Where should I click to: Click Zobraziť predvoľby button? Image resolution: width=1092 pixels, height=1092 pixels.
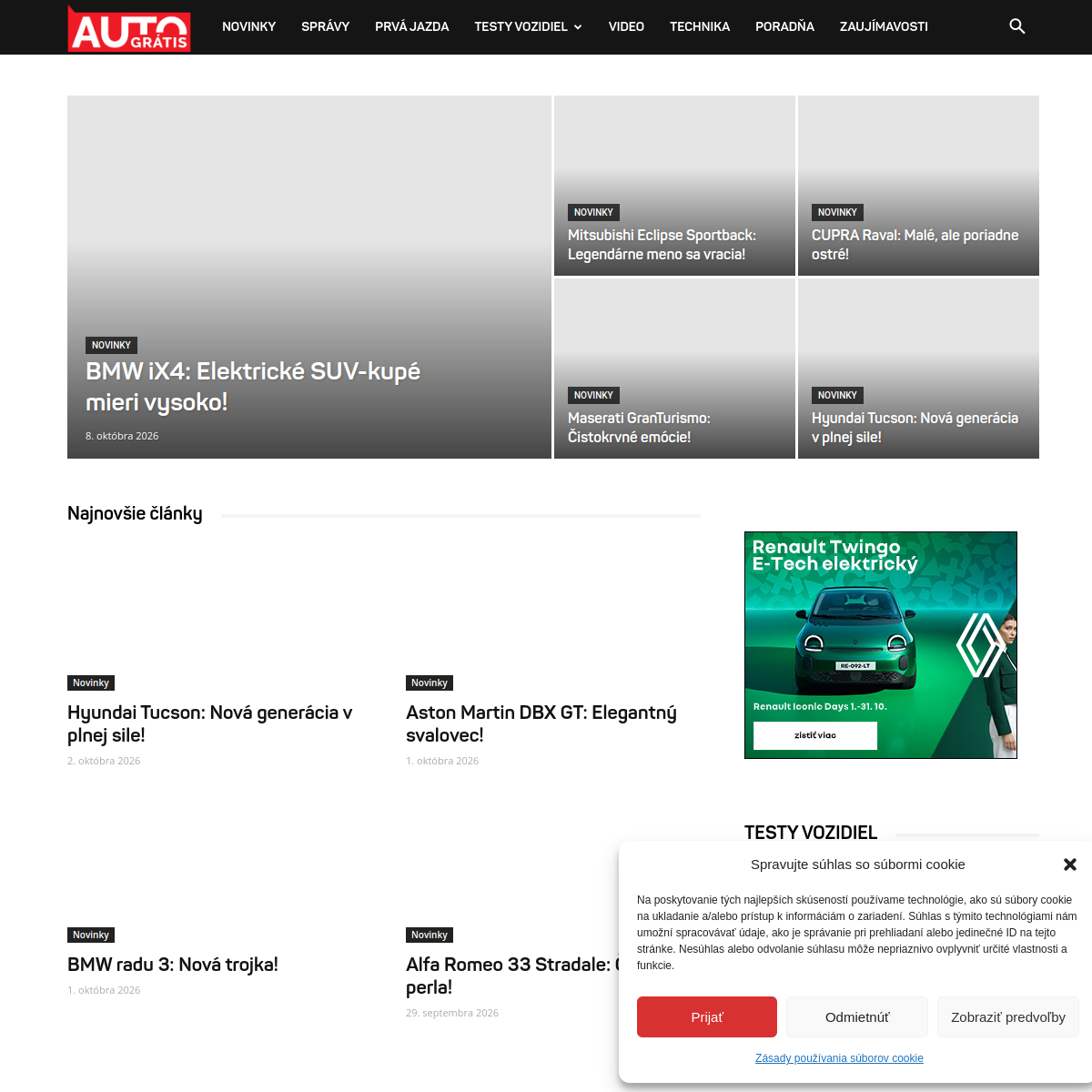pyautogui.click(x=1008, y=1016)
